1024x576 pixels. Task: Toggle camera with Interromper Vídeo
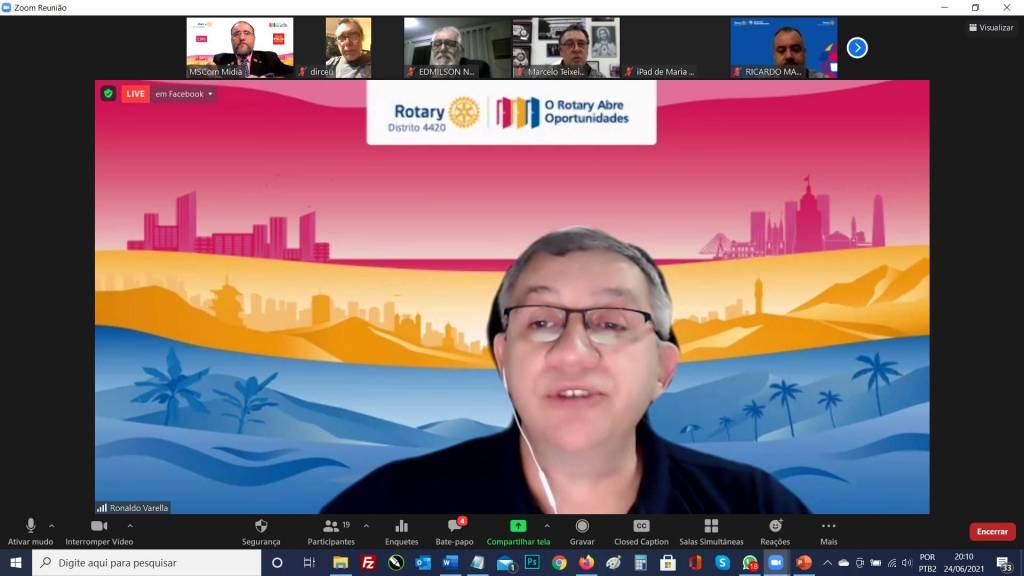pyautogui.click(x=99, y=530)
